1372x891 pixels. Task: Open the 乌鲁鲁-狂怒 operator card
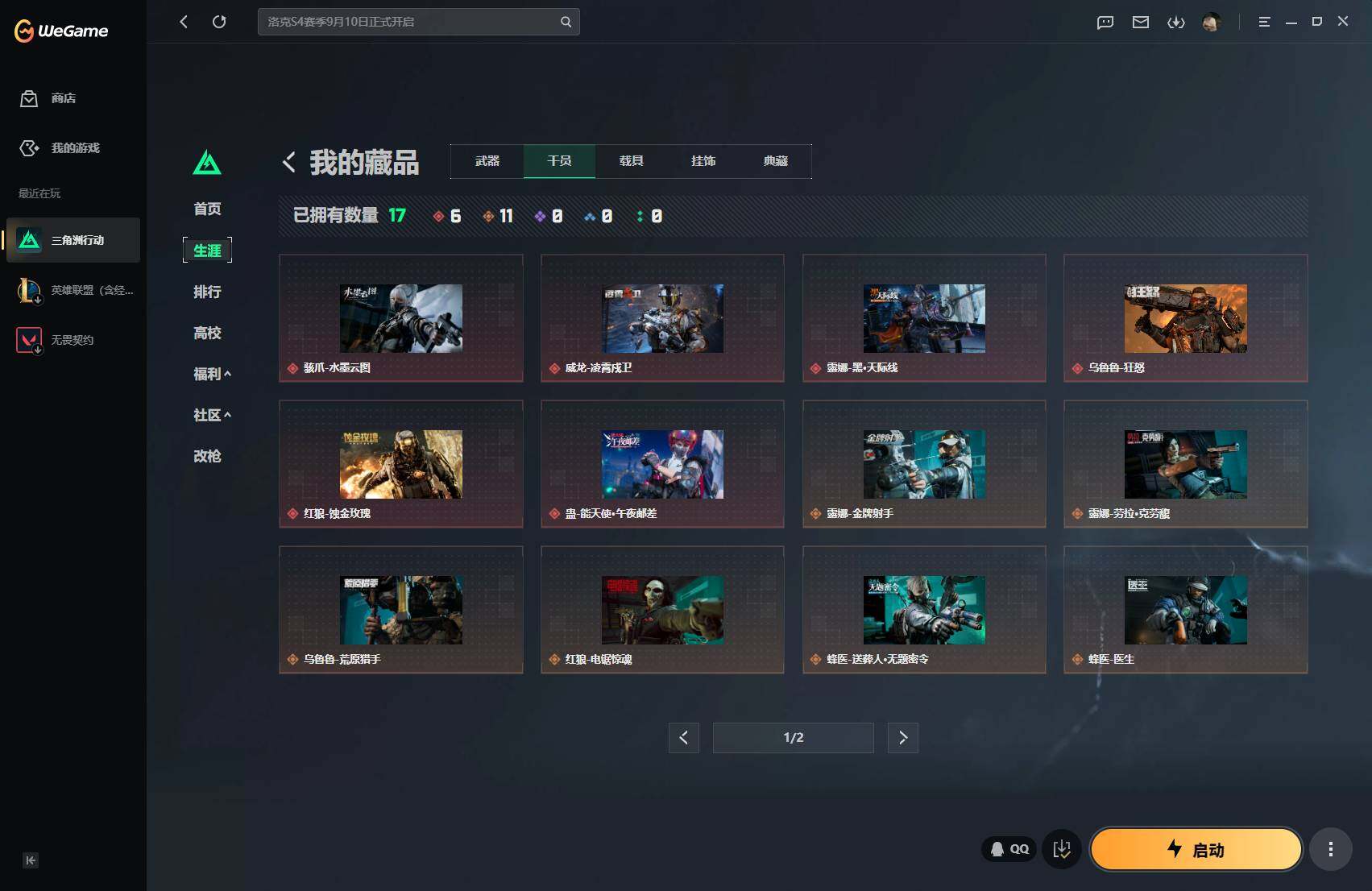1186,318
